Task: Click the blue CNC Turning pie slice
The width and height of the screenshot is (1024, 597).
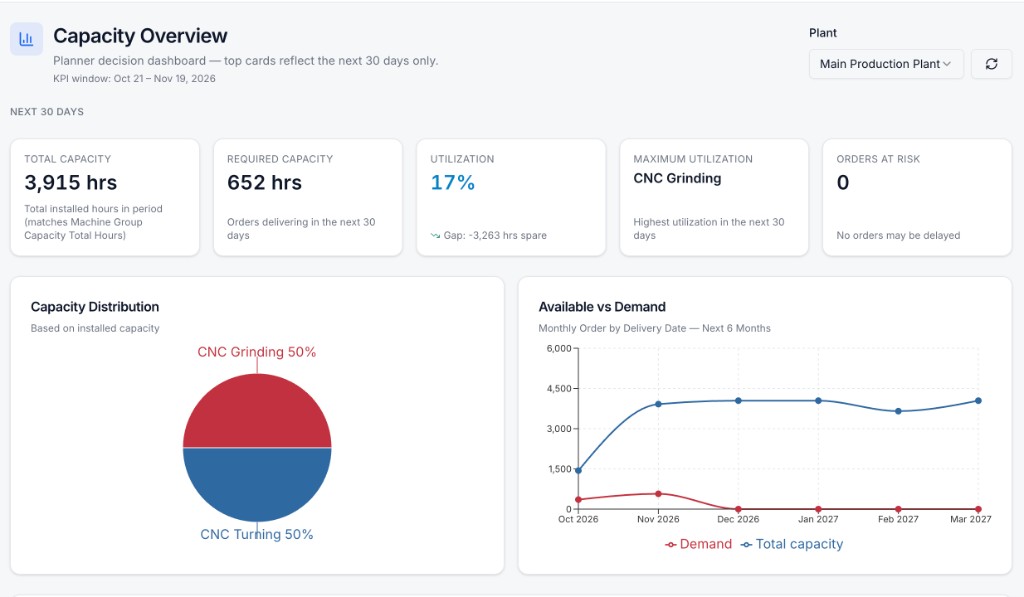Action: coord(257,485)
